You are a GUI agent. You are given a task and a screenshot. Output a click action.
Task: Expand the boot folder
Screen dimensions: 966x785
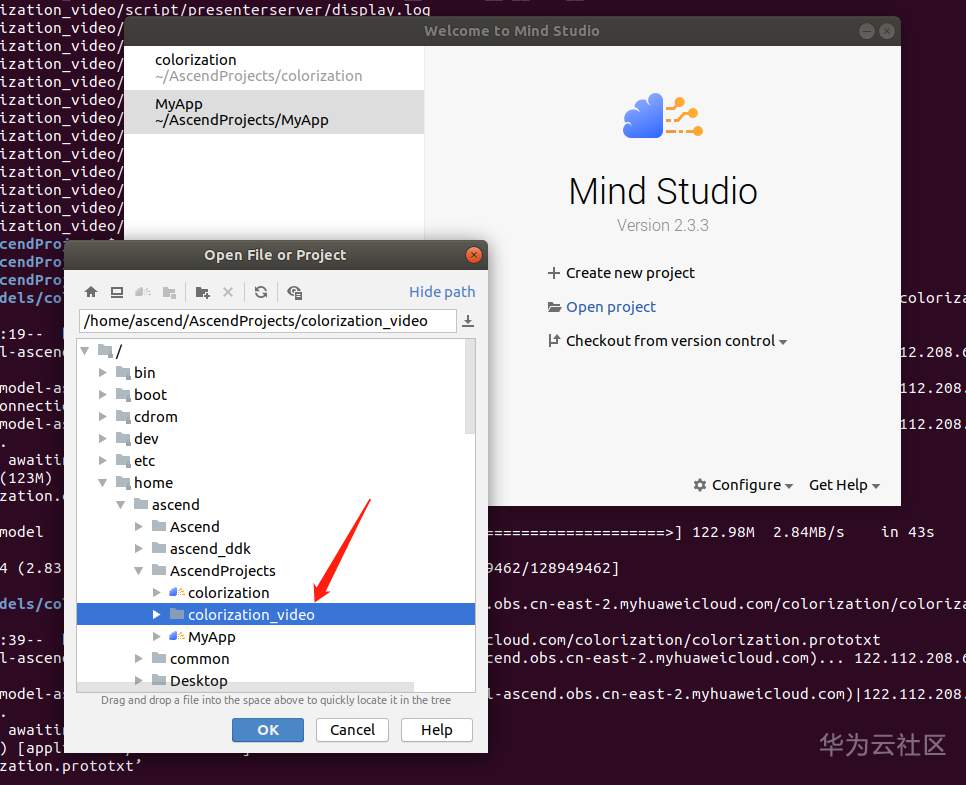(x=103, y=395)
